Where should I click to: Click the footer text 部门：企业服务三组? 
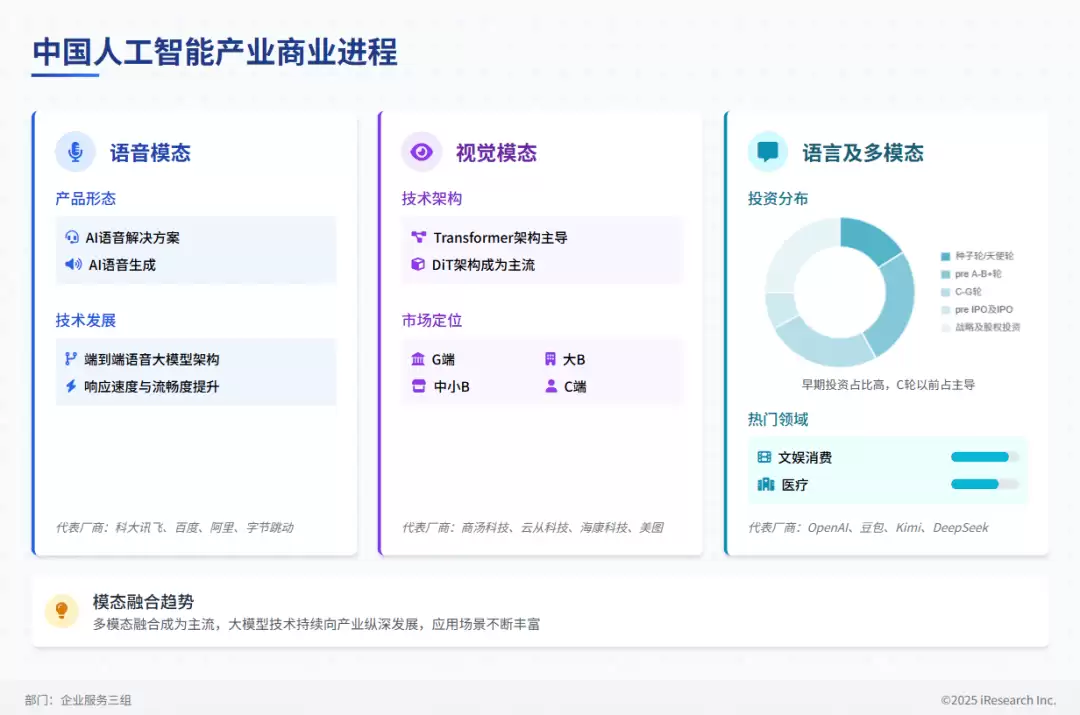pos(78,700)
